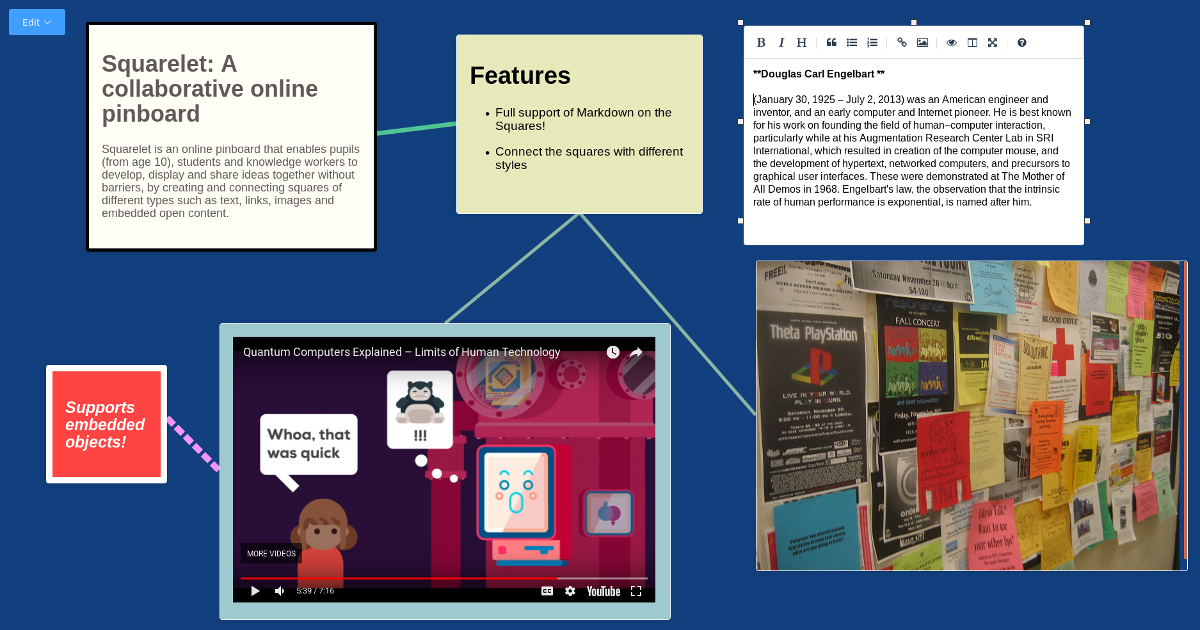Toggle preview mode with the eye icon

(x=952, y=43)
